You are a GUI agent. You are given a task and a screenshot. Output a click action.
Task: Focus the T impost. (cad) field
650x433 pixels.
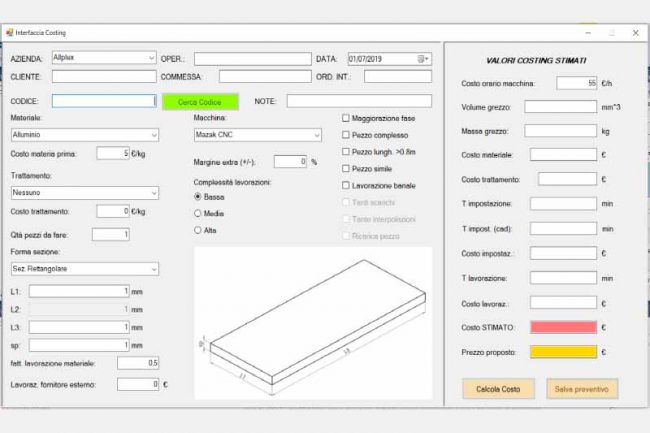click(563, 228)
